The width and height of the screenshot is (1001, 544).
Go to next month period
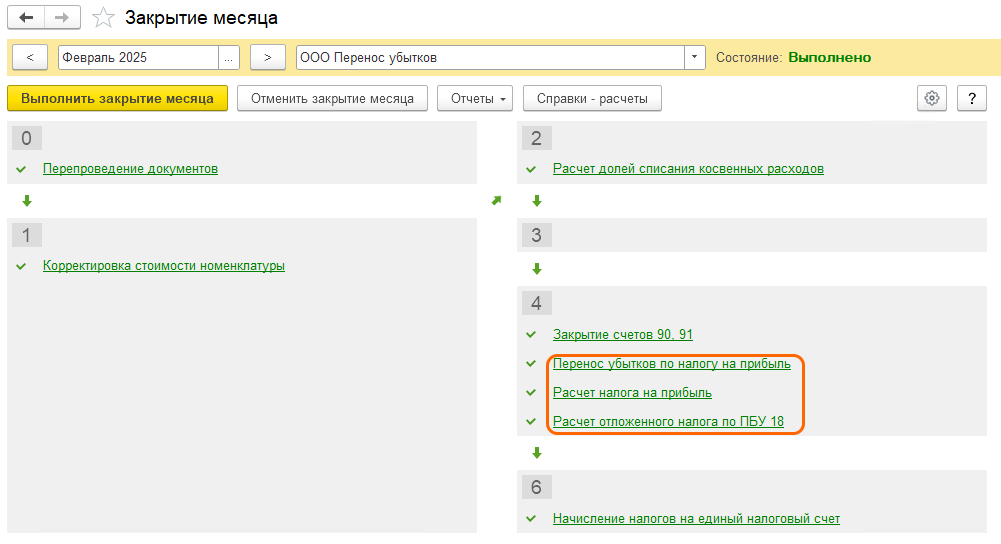click(x=267, y=57)
